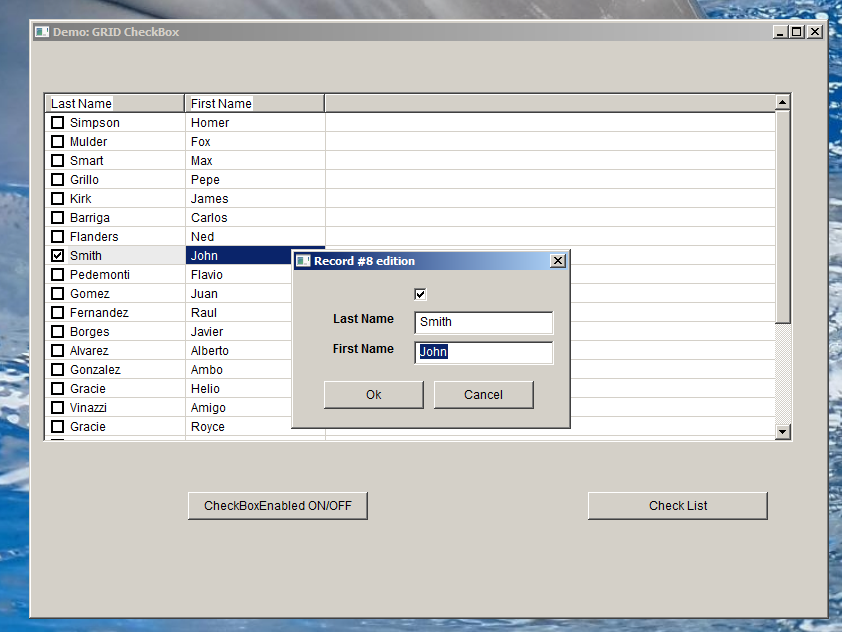Close the Record #8 edition dialog
Image resolution: width=842 pixels, height=632 pixels.
coord(558,261)
